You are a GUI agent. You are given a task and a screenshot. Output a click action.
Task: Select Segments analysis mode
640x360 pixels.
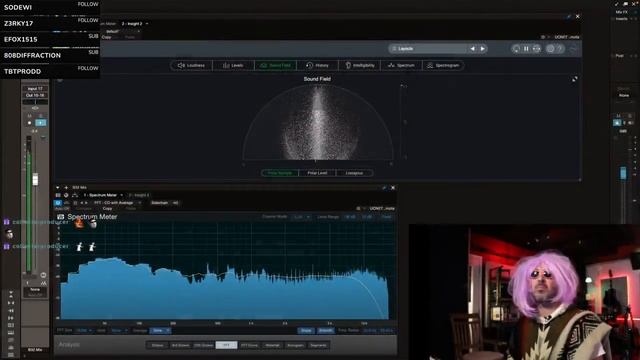click(x=318, y=345)
